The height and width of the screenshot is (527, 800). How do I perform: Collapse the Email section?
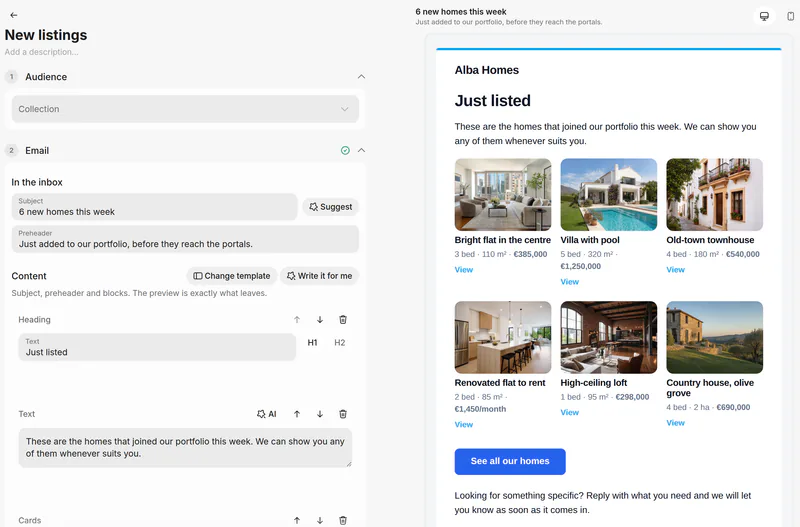pyautogui.click(x=361, y=150)
